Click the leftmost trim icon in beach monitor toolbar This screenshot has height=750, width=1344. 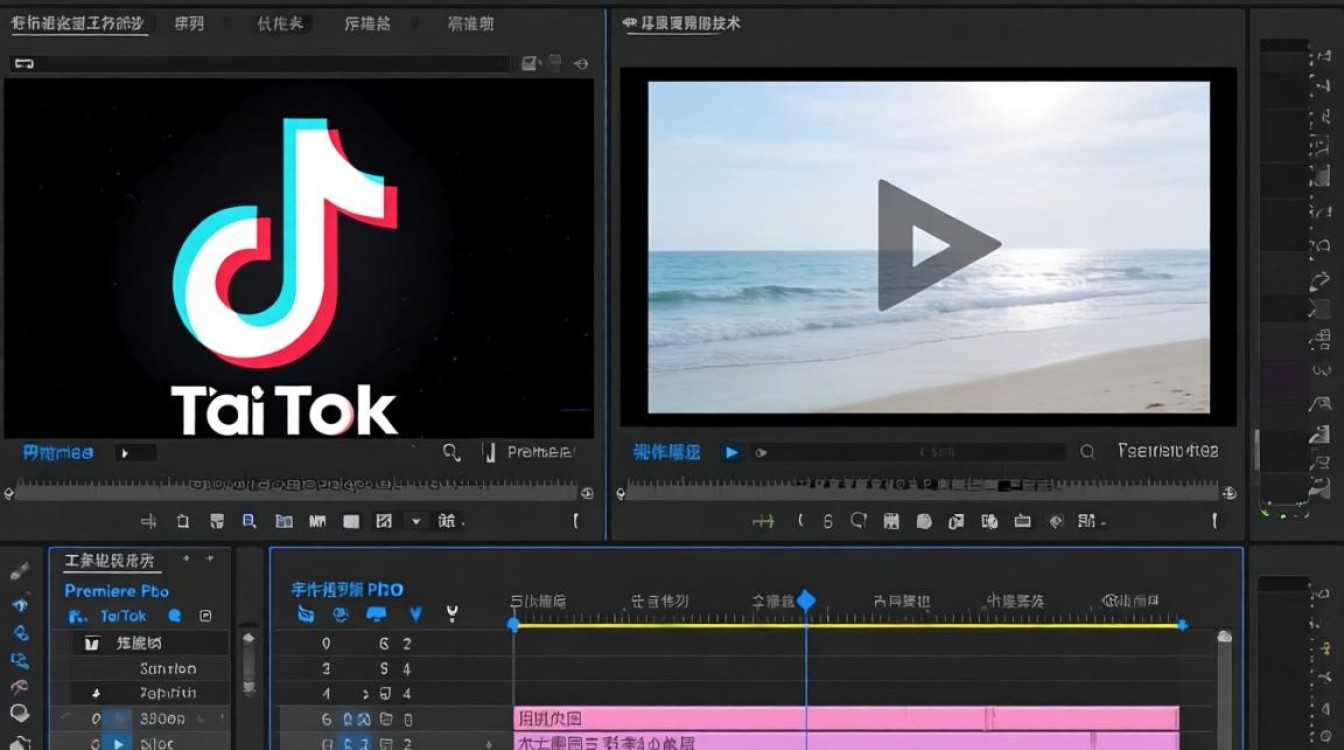pos(763,521)
